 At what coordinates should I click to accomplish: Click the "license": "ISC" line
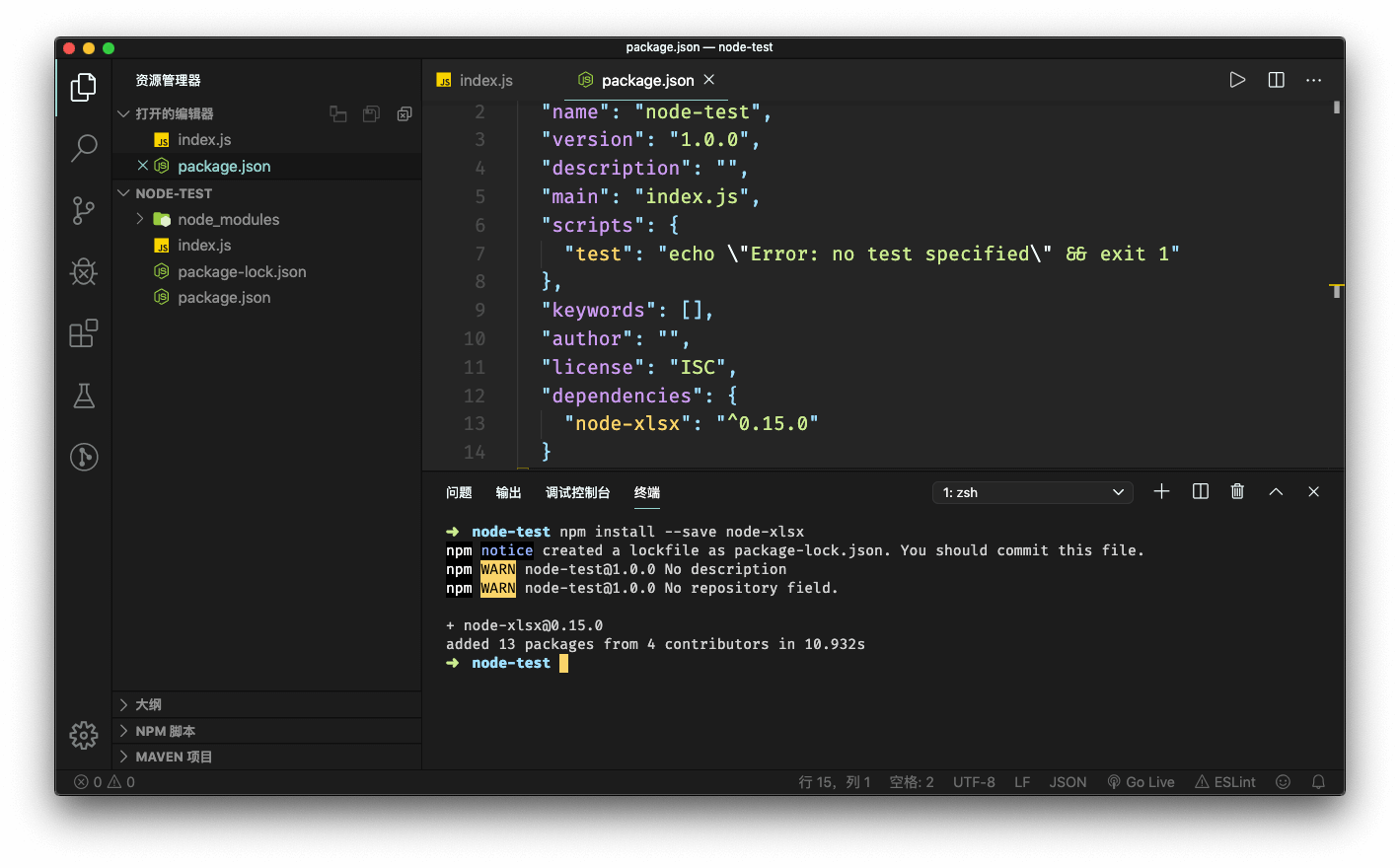click(x=638, y=367)
